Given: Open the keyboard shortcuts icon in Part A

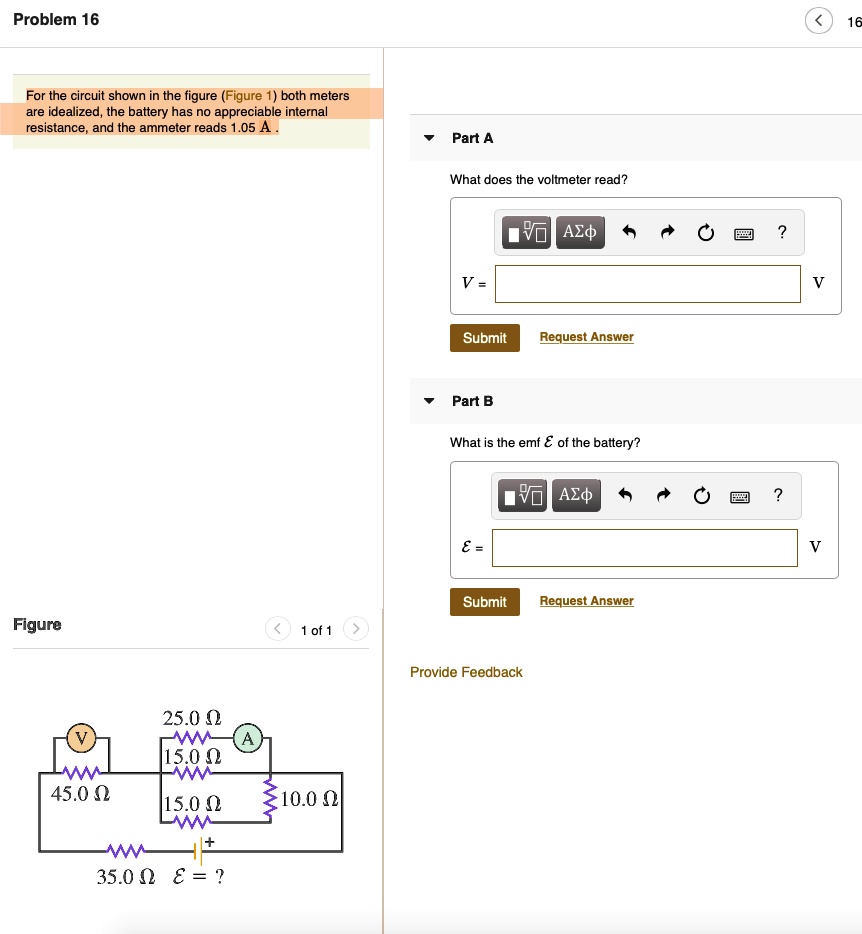Looking at the screenshot, I should [741, 232].
